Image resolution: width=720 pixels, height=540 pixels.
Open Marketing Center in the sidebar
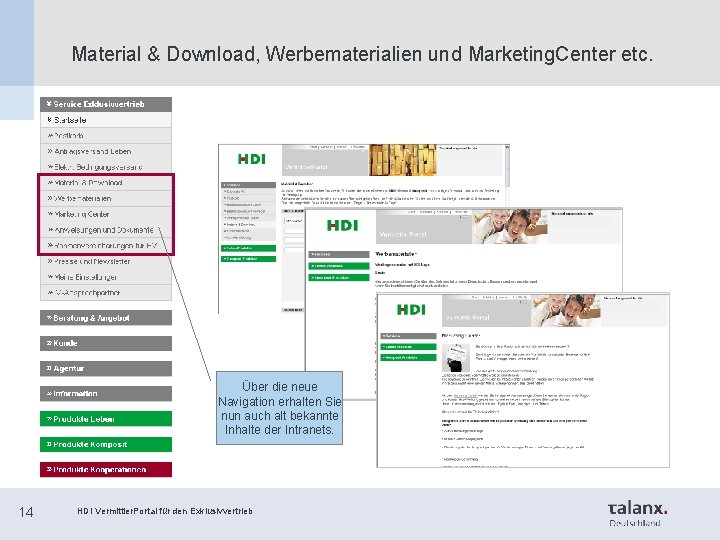click(106, 214)
